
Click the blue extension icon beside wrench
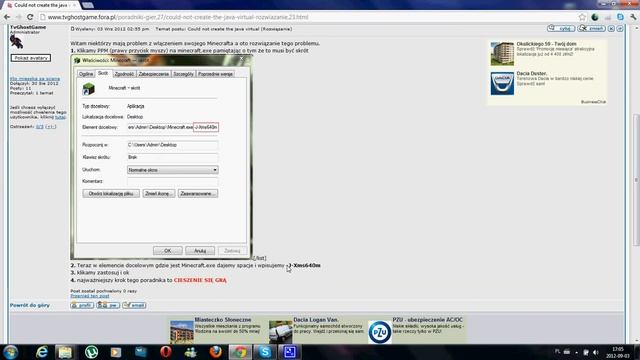[x=620, y=17]
